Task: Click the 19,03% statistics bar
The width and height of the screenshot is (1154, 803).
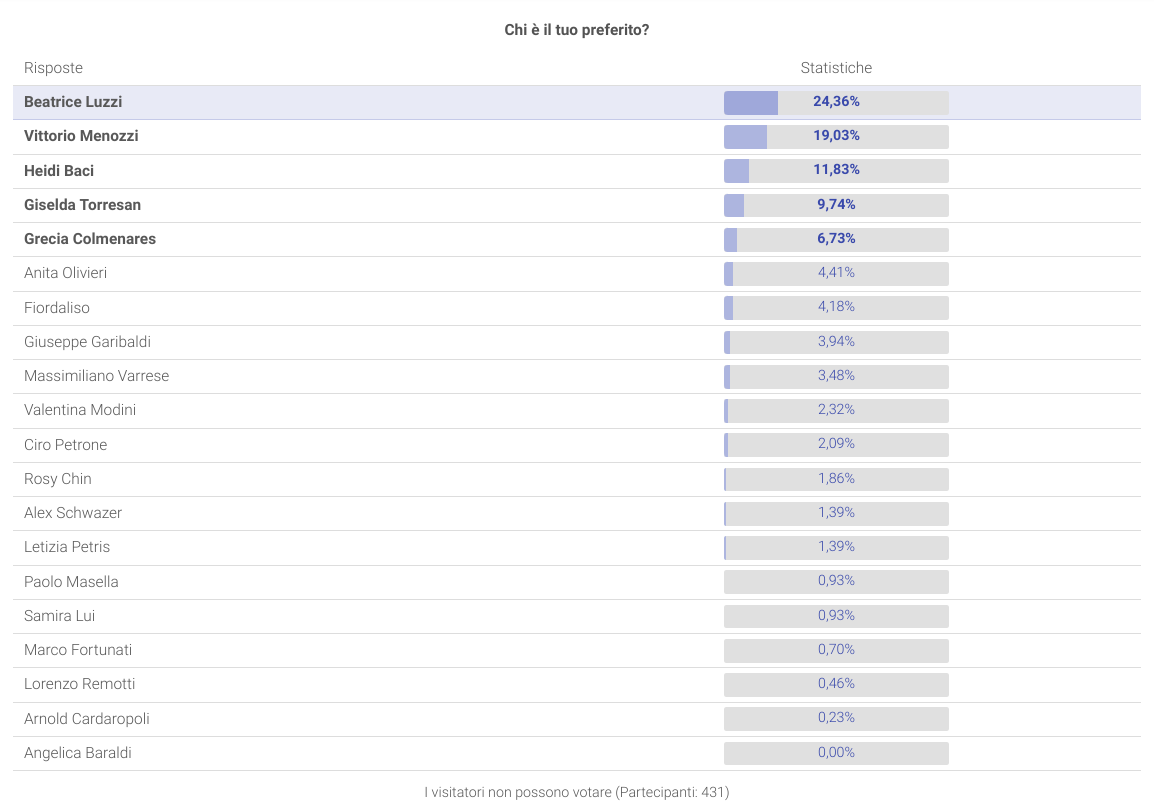Action: pyautogui.click(x=836, y=136)
